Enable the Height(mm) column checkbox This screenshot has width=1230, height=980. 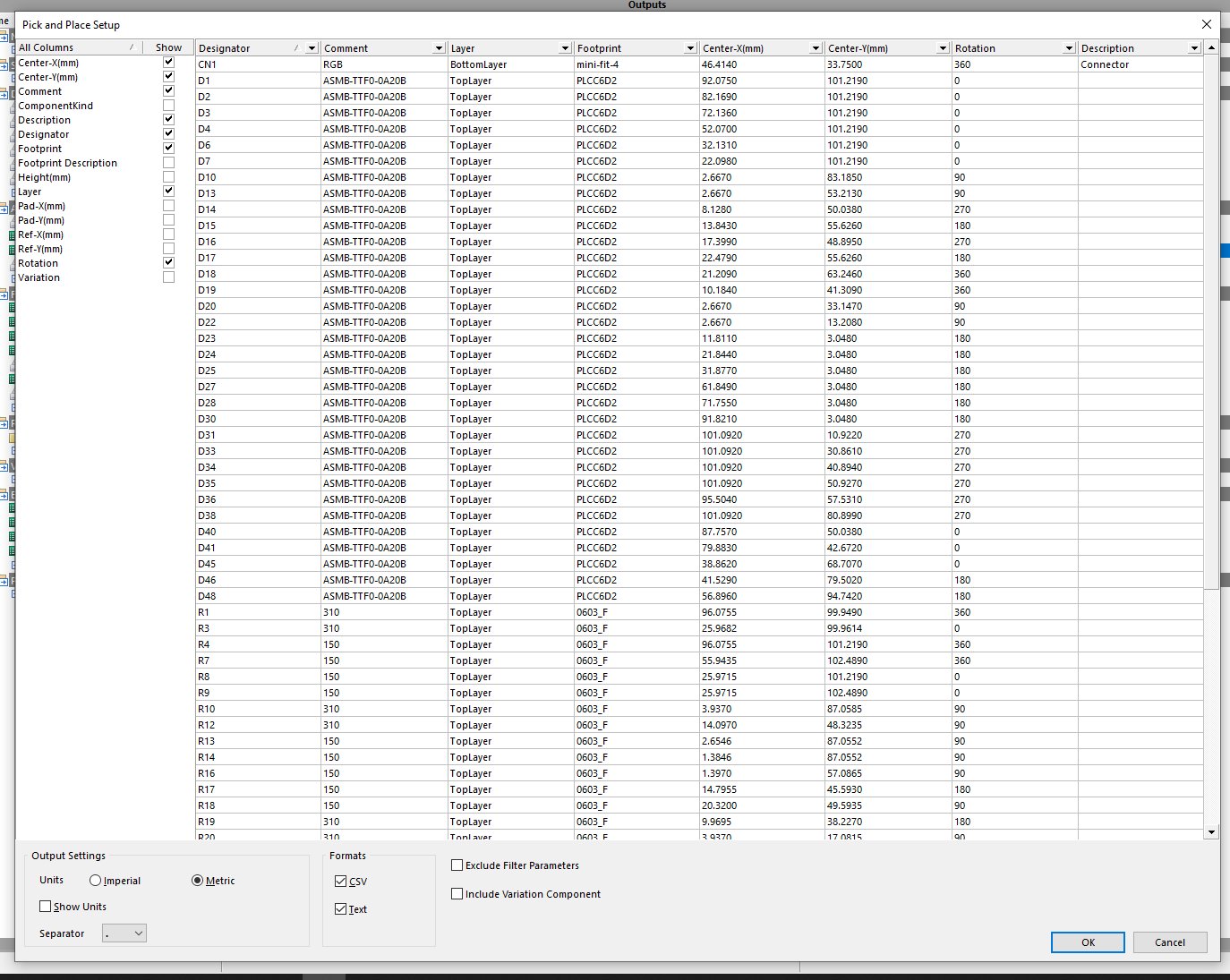coord(168,177)
